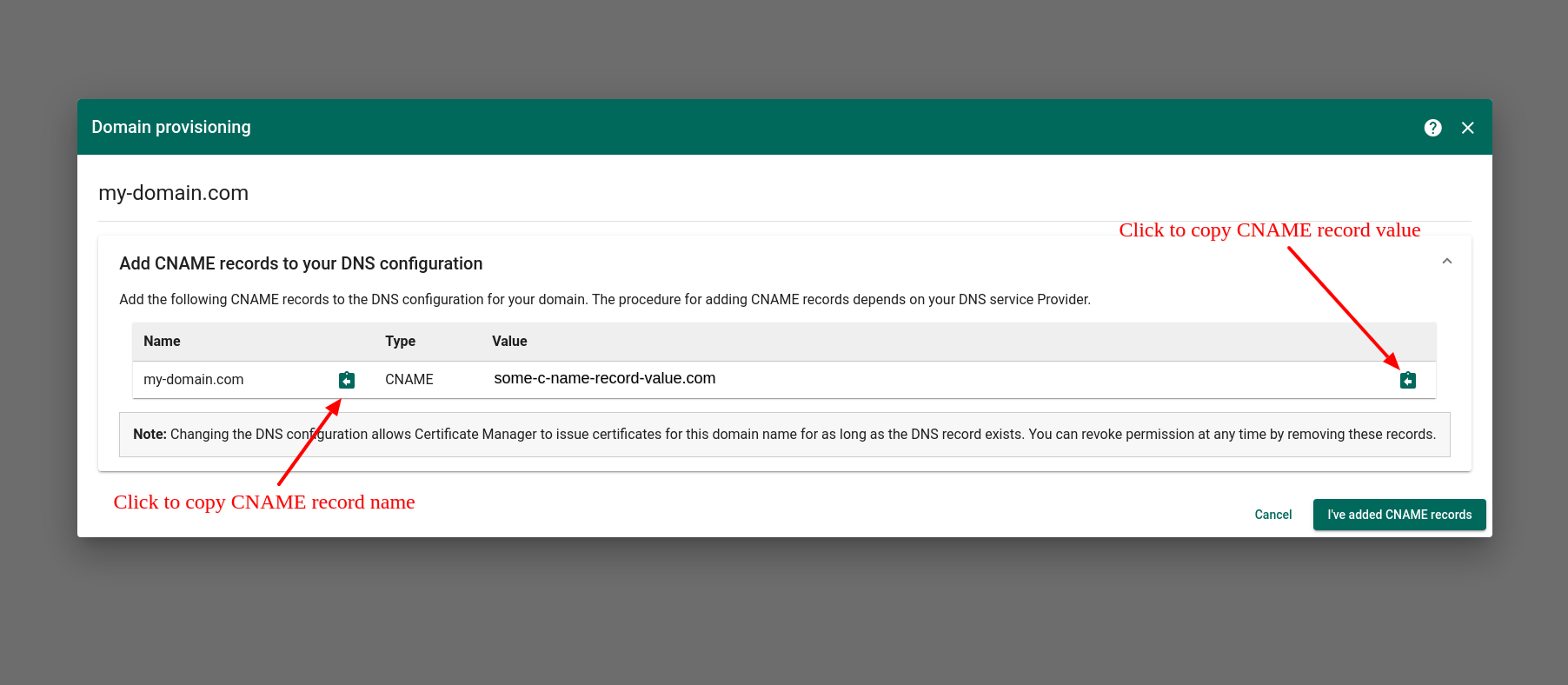Screen dimensions: 1568x685
Task: Open the help icon in dialog header
Action: coord(1432,128)
